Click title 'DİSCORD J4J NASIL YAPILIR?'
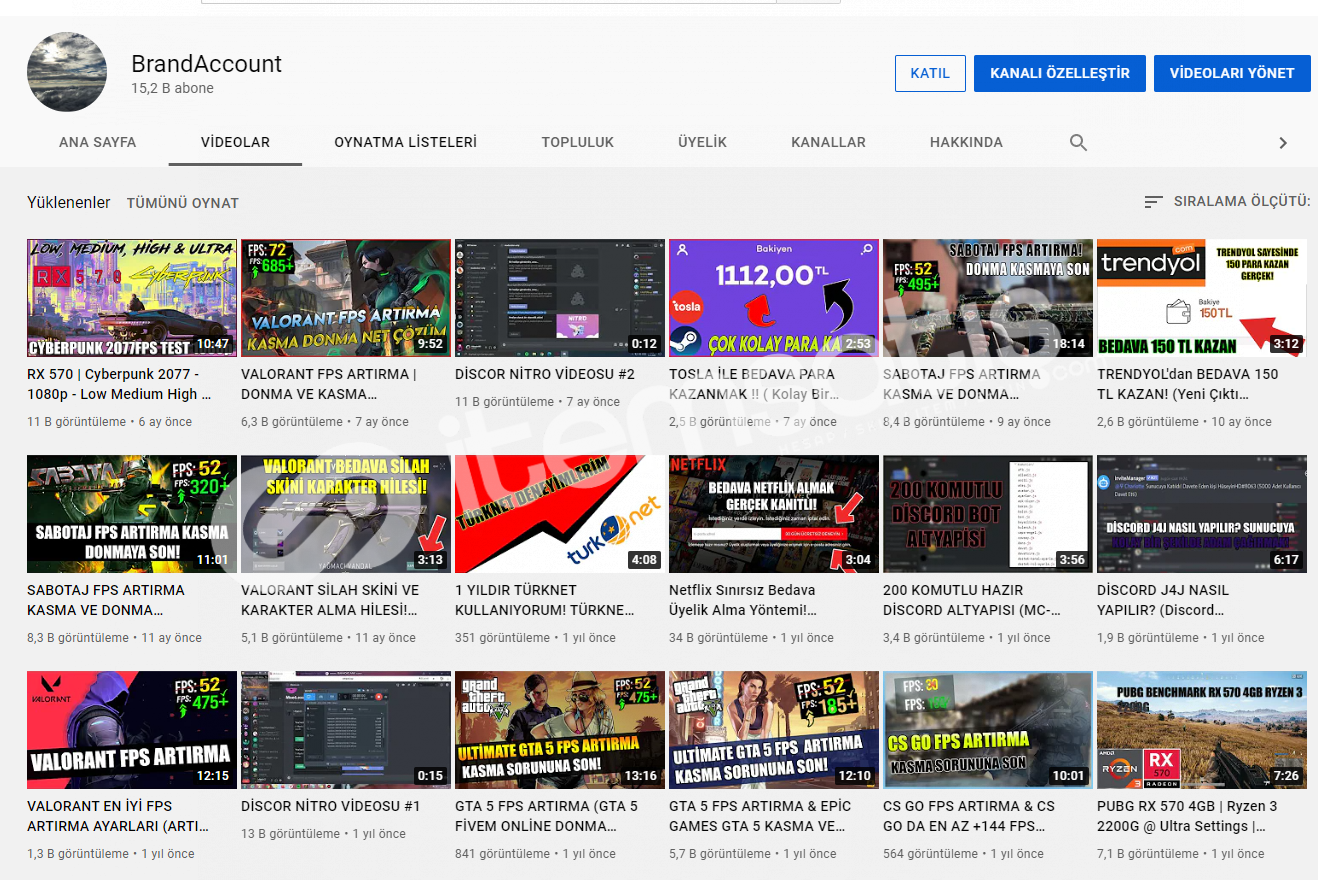This screenshot has height=880, width=1318. click(x=1163, y=600)
